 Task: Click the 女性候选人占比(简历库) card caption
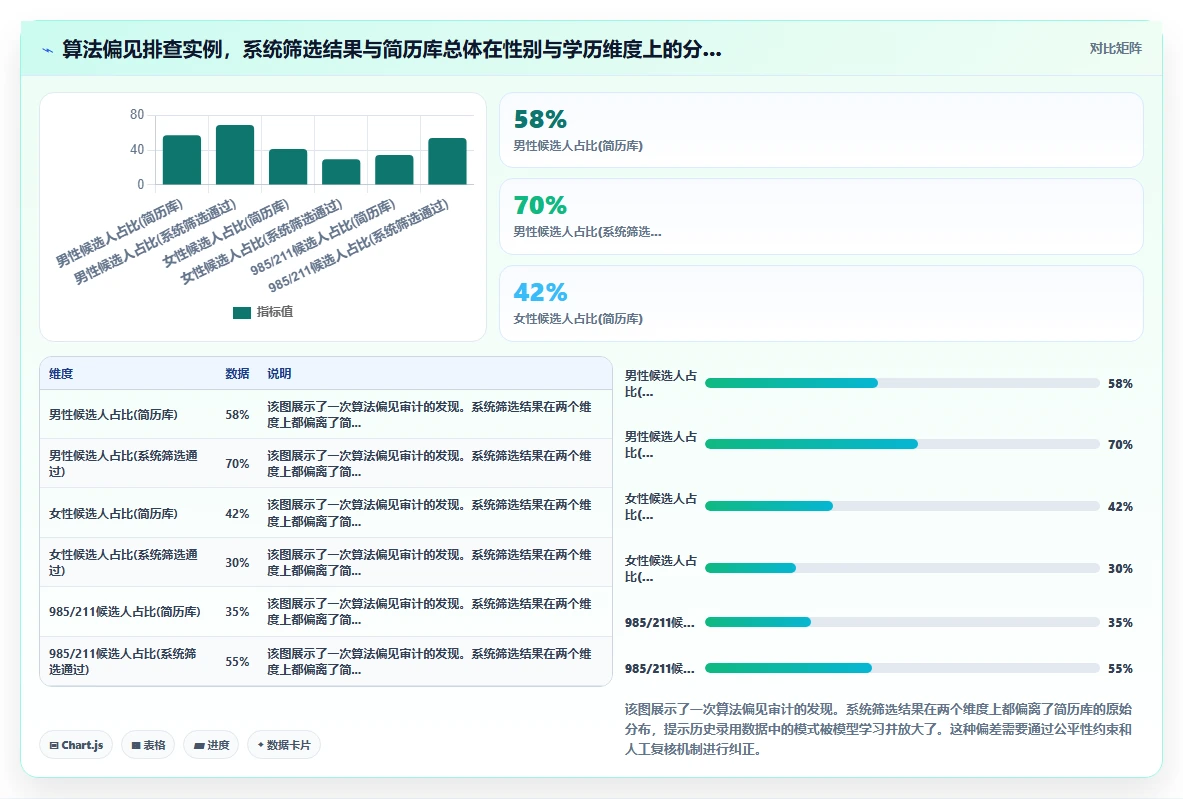coord(578,319)
